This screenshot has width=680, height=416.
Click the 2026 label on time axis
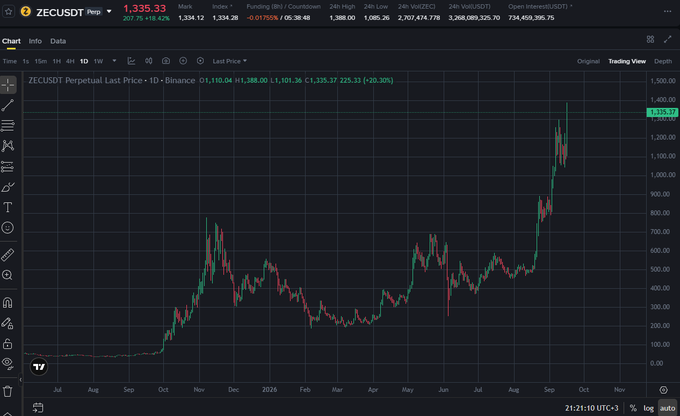(269, 390)
